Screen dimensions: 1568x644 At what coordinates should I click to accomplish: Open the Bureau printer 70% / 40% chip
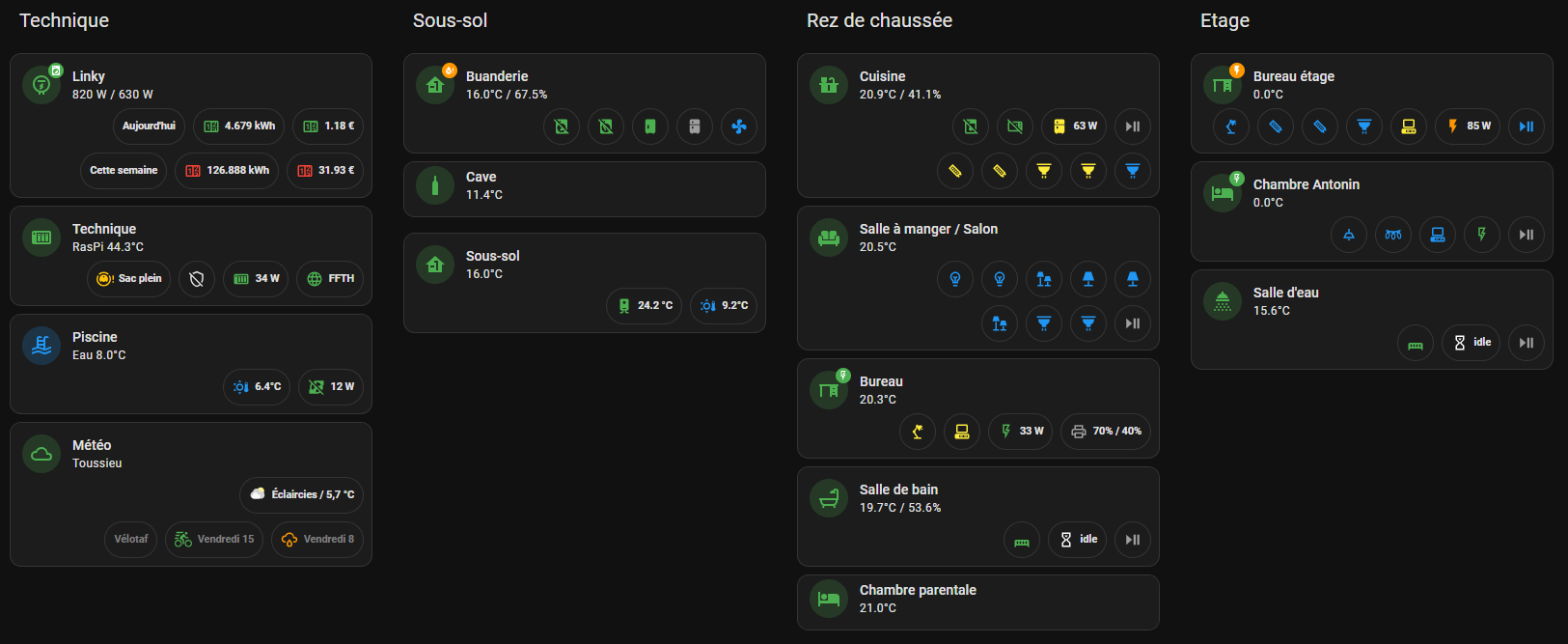pos(1107,432)
